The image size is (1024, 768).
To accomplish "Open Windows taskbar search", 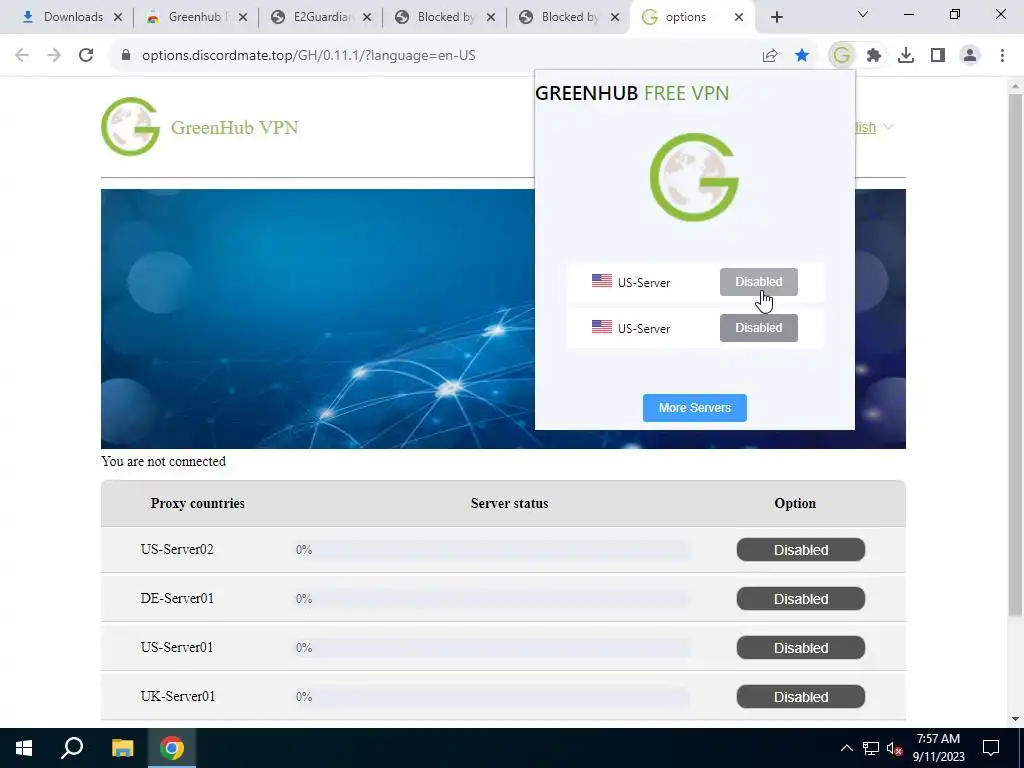I will [x=72, y=748].
